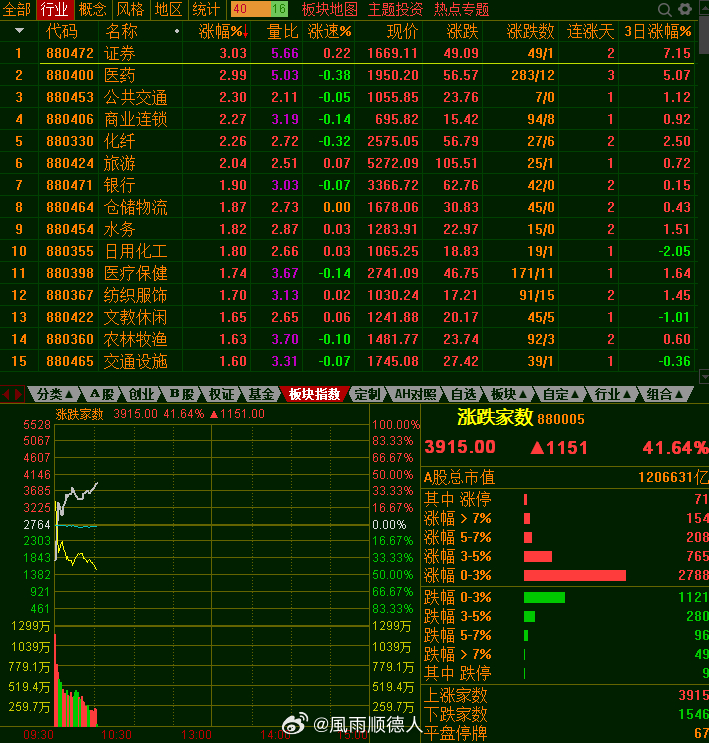709x743 pixels.
Task: Select the 农林牧渔 row
Action: point(348,339)
